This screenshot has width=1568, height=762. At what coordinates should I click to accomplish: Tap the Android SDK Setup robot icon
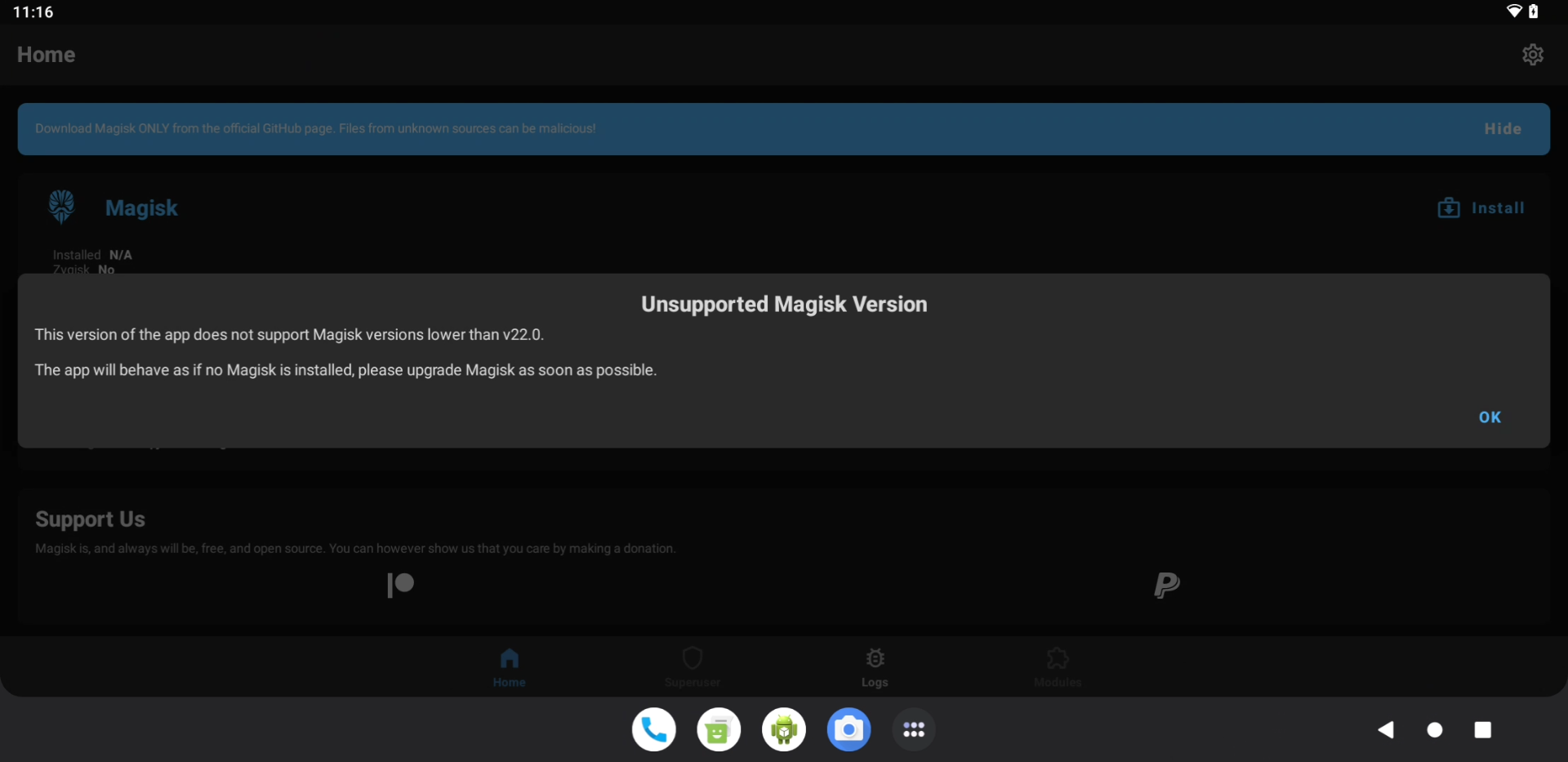[784, 730]
